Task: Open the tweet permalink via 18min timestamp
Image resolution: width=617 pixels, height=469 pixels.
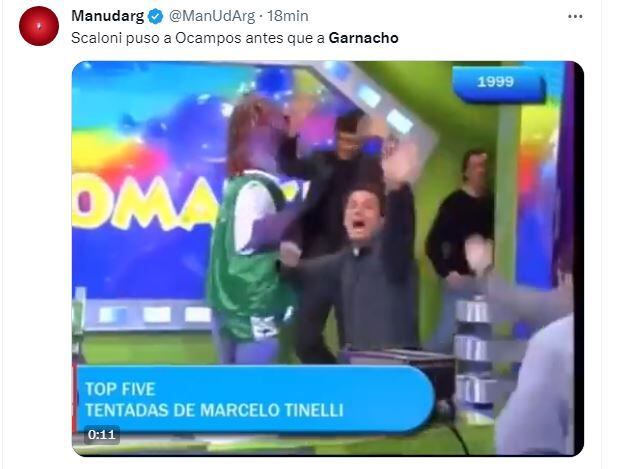Action: pyautogui.click(x=288, y=16)
